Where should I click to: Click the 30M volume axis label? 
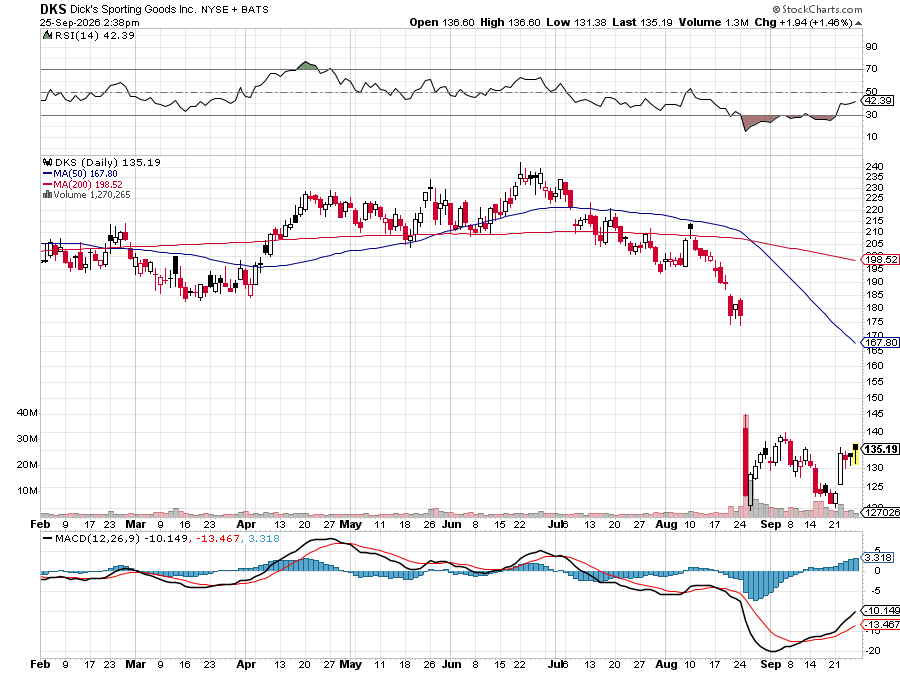click(27, 439)
